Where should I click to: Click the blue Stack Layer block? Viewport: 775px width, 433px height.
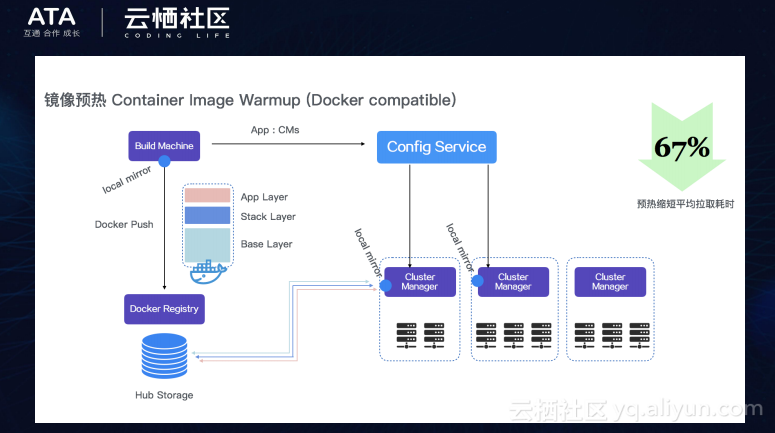[x=207, y=215]
